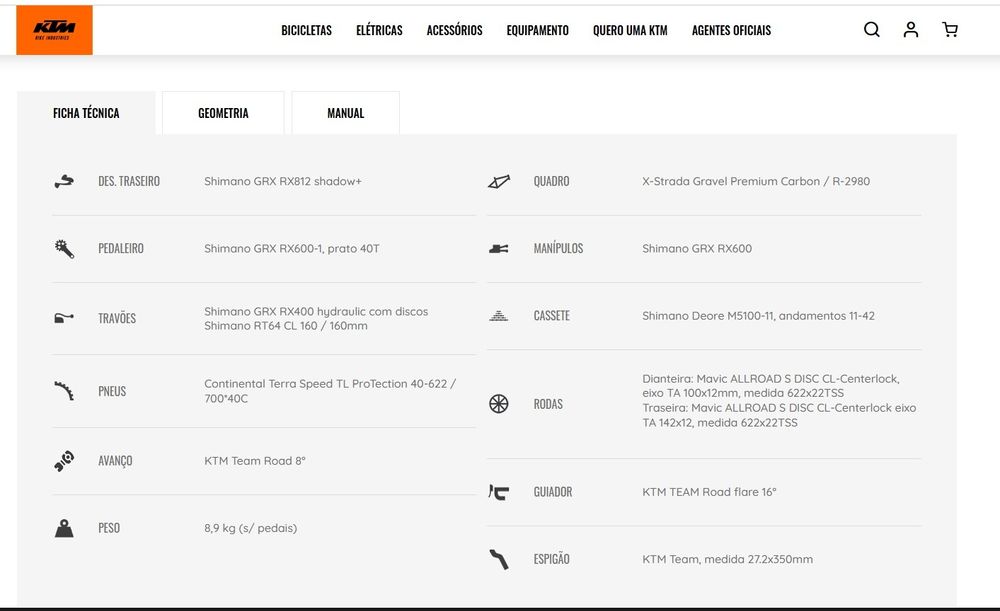1000x611 pixels.
Task: Click 'Shimano Deore M5100-11, andamentos 11-42' text
Action: point(758,316)
